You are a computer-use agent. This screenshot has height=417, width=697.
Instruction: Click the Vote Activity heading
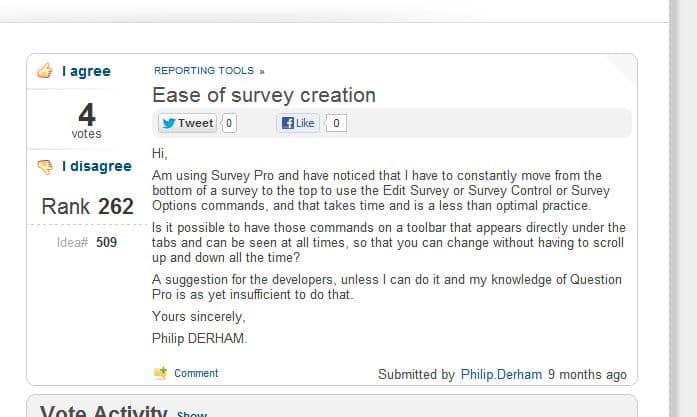(103, 411)
